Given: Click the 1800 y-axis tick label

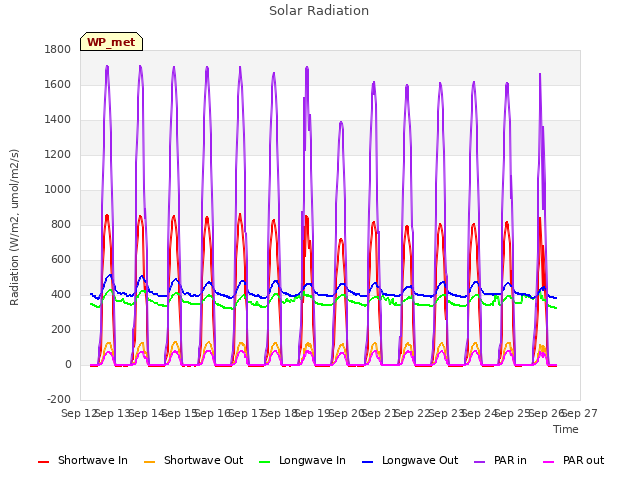Looking at the screenshot, I should 58,49.
